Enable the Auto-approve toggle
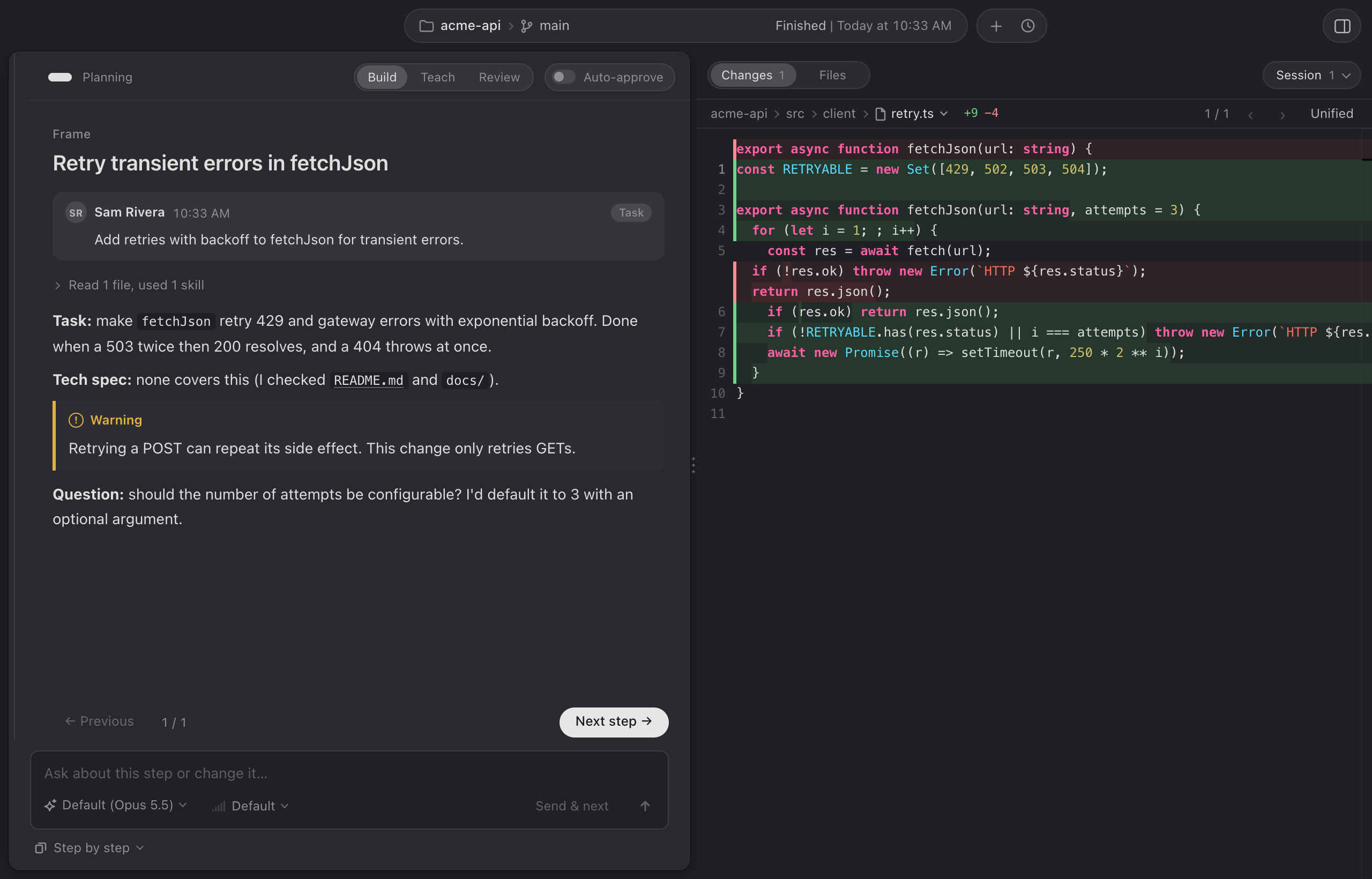This screenshot has width=1372, height=879. (563, 77)
